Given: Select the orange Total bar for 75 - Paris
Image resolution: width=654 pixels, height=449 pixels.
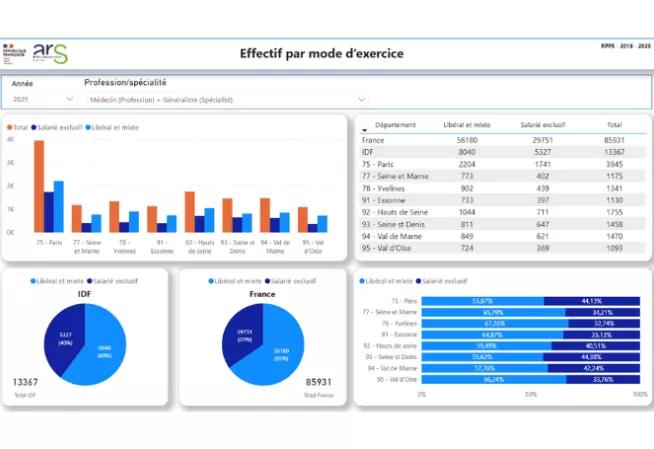Looking at the screenshot, I should [39, 186].
